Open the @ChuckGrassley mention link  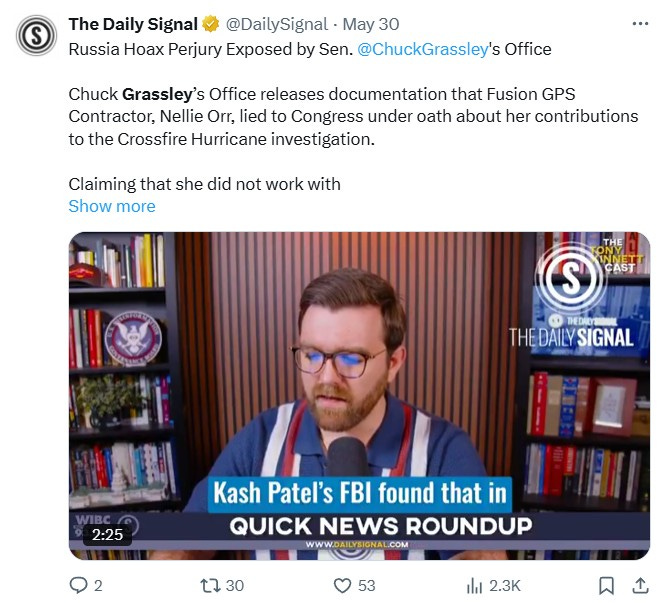click(423, 49)
